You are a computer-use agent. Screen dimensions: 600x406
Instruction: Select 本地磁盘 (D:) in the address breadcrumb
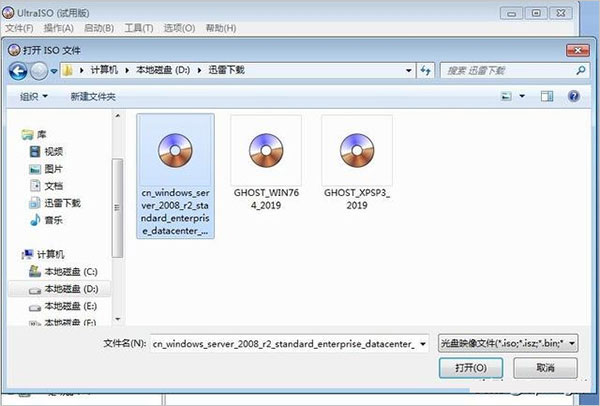point(163,70)
